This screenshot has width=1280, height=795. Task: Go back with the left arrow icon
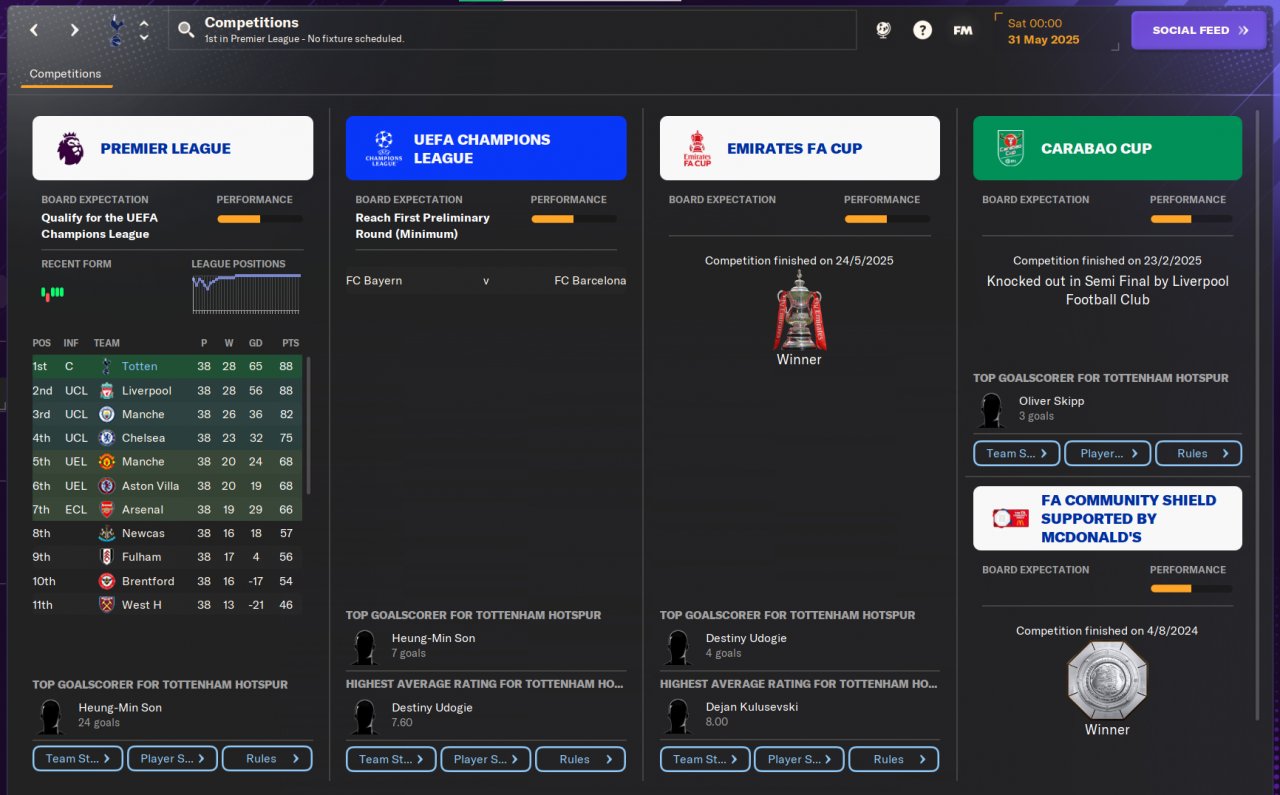click(34, 30)
